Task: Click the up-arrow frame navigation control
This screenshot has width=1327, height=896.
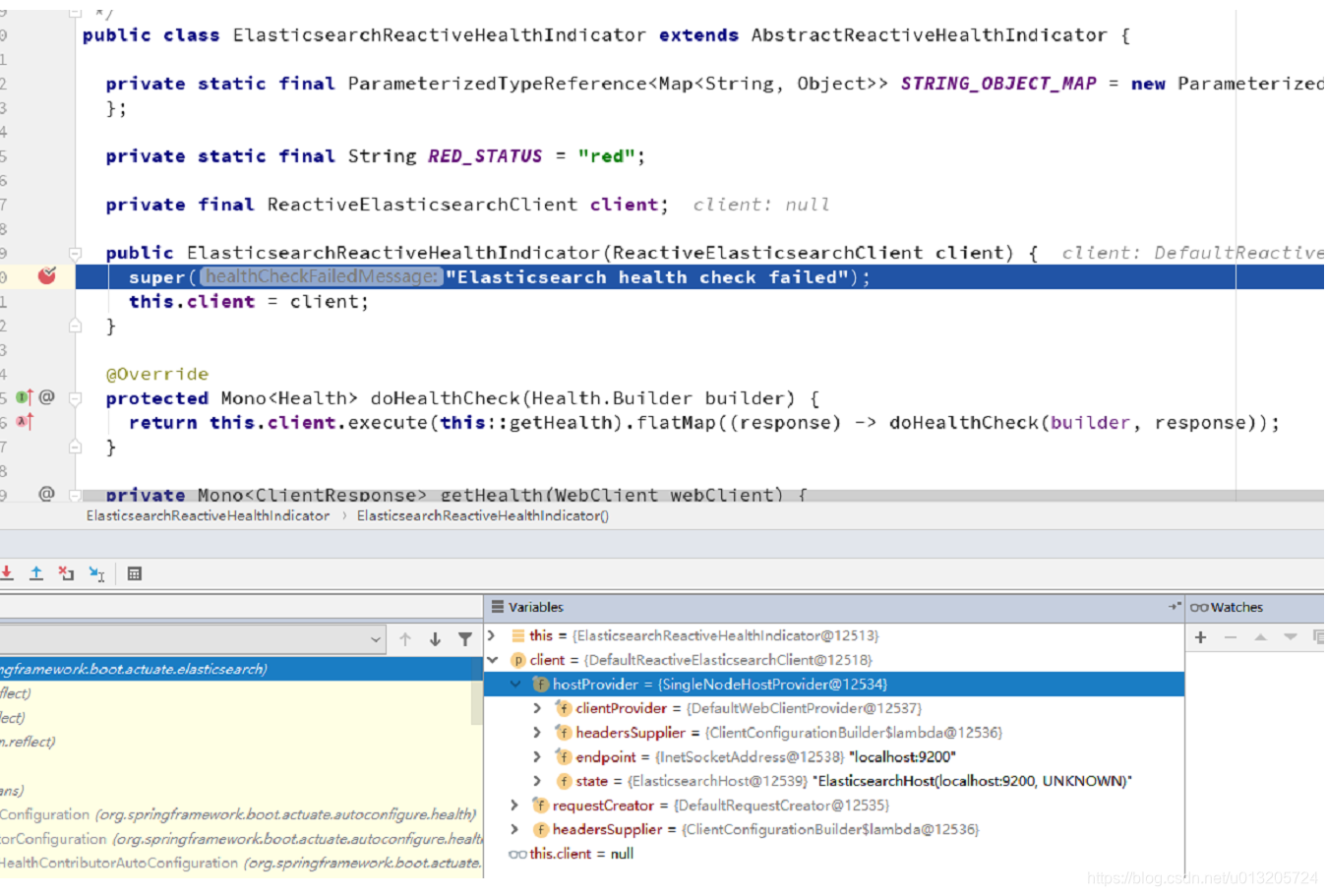Action: tap(405, 639)
